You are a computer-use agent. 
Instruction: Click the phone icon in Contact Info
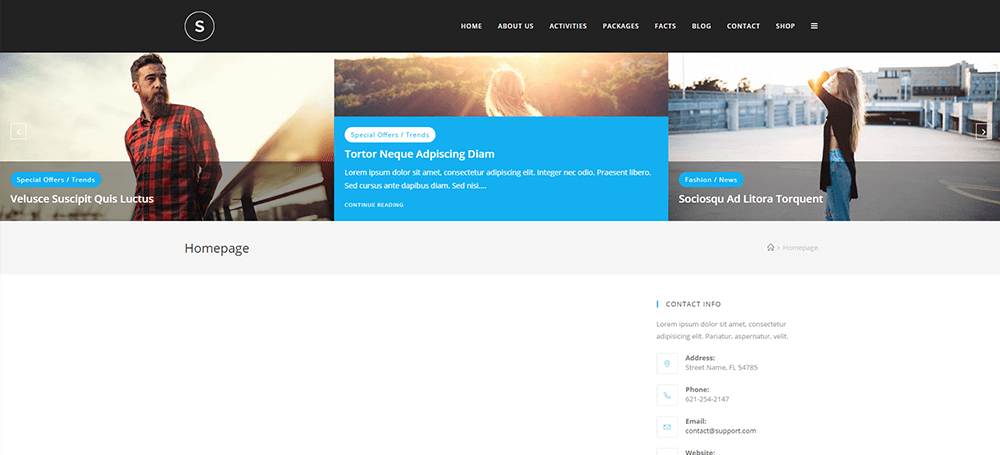667,395
